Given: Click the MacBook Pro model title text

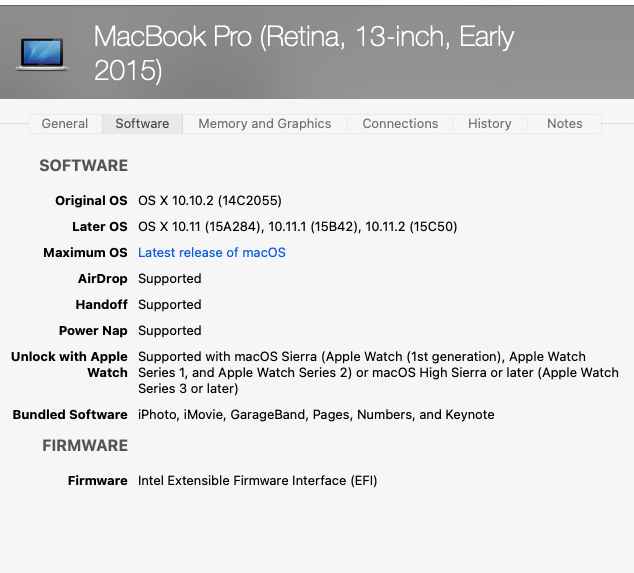Looking at the screenshot, I should coord(303,53).
